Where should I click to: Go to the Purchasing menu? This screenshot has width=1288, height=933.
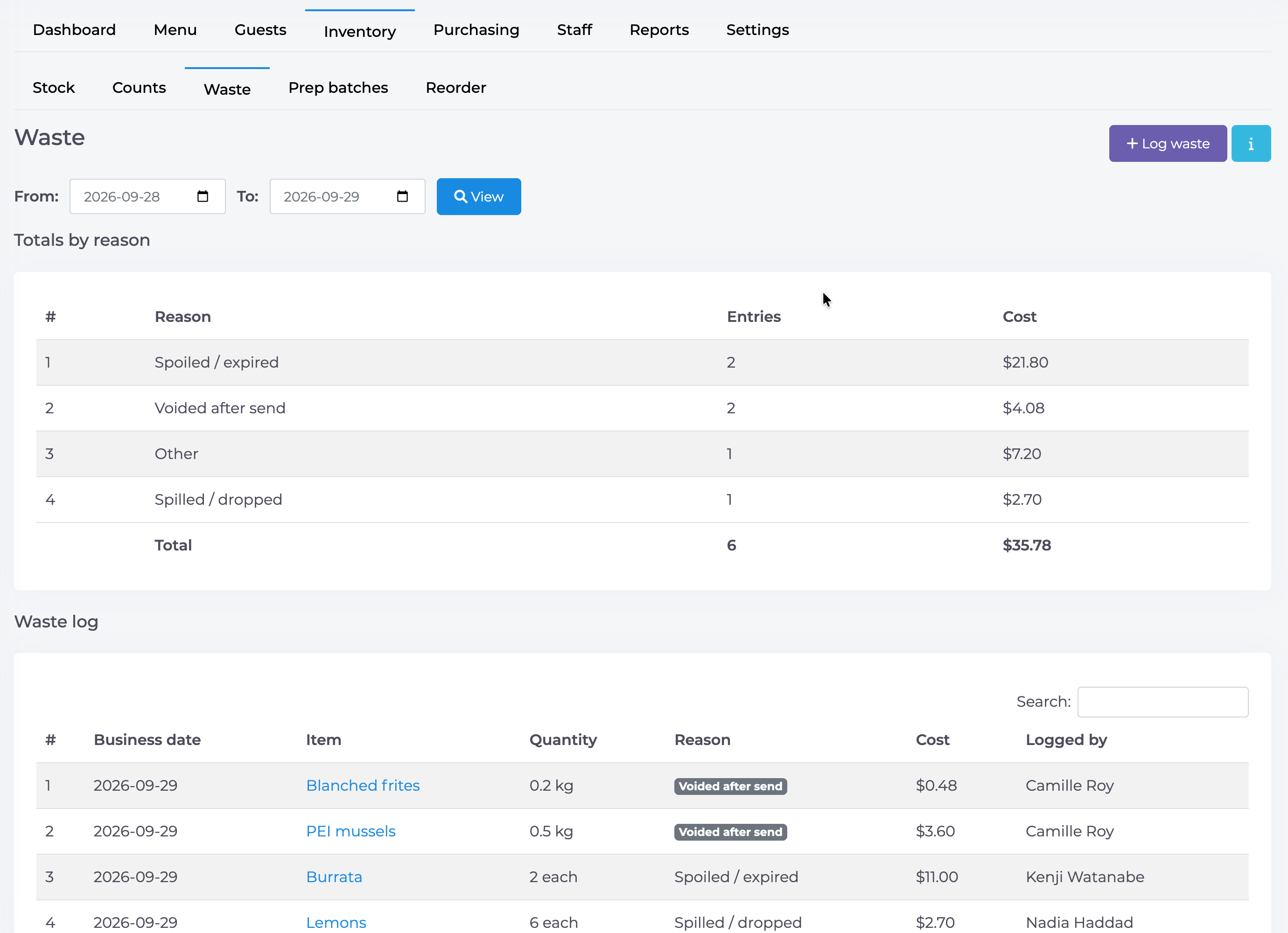(x=476, y=30)
